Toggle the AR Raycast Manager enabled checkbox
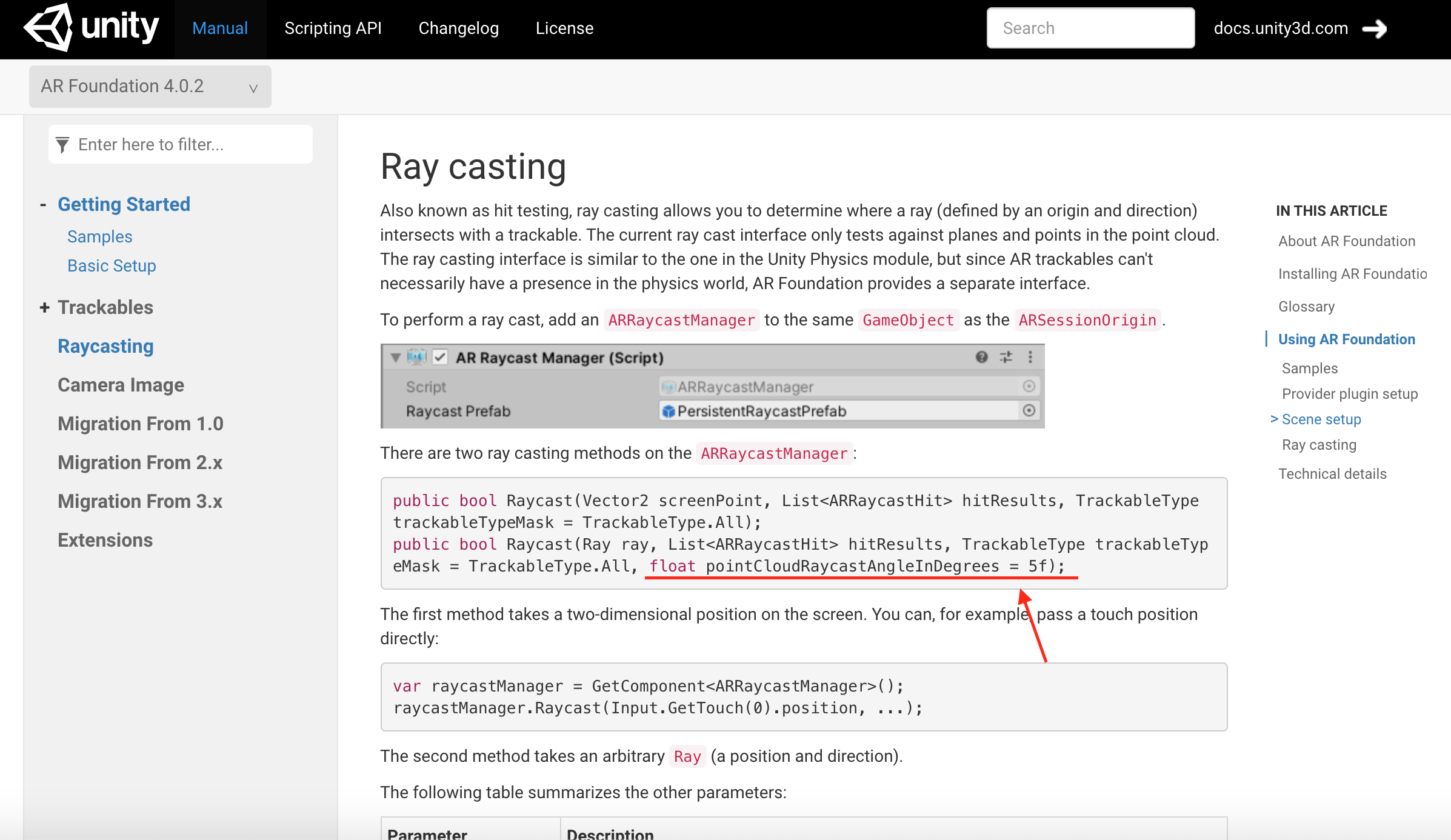The height and width of the screenshot is (840, 1451). [439, 357]
